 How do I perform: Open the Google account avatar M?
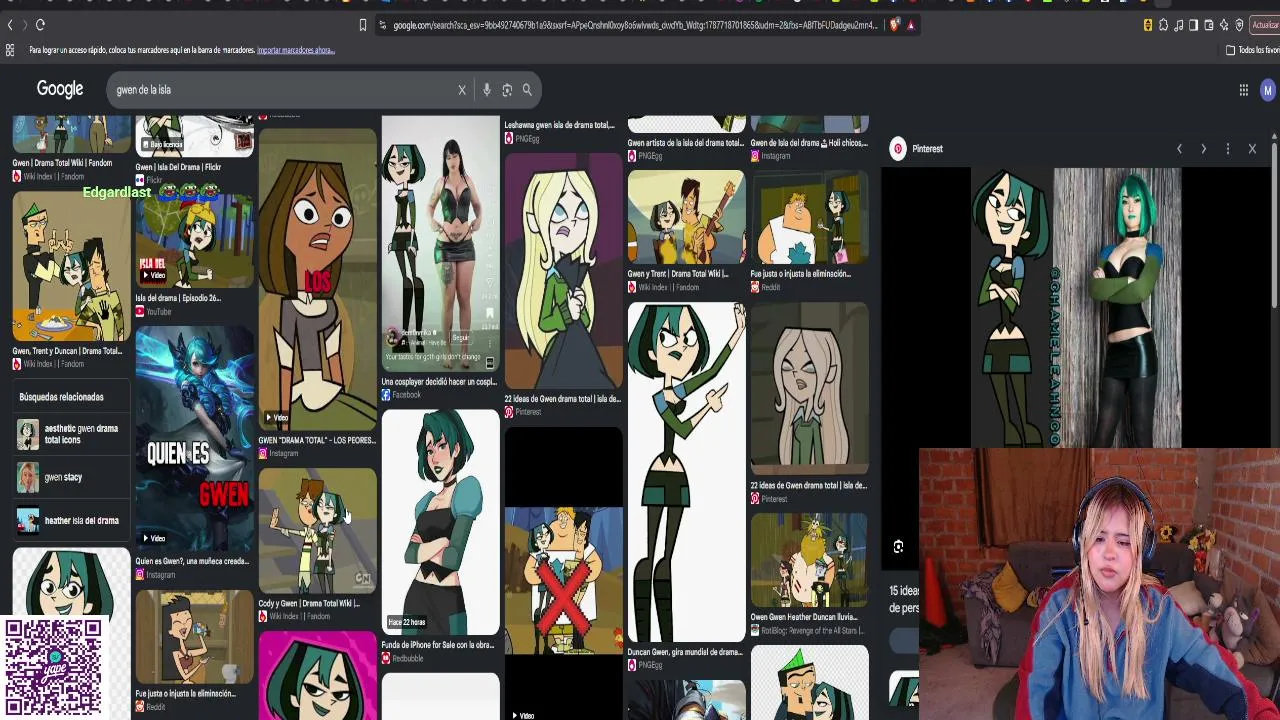tap(1268, 90)
